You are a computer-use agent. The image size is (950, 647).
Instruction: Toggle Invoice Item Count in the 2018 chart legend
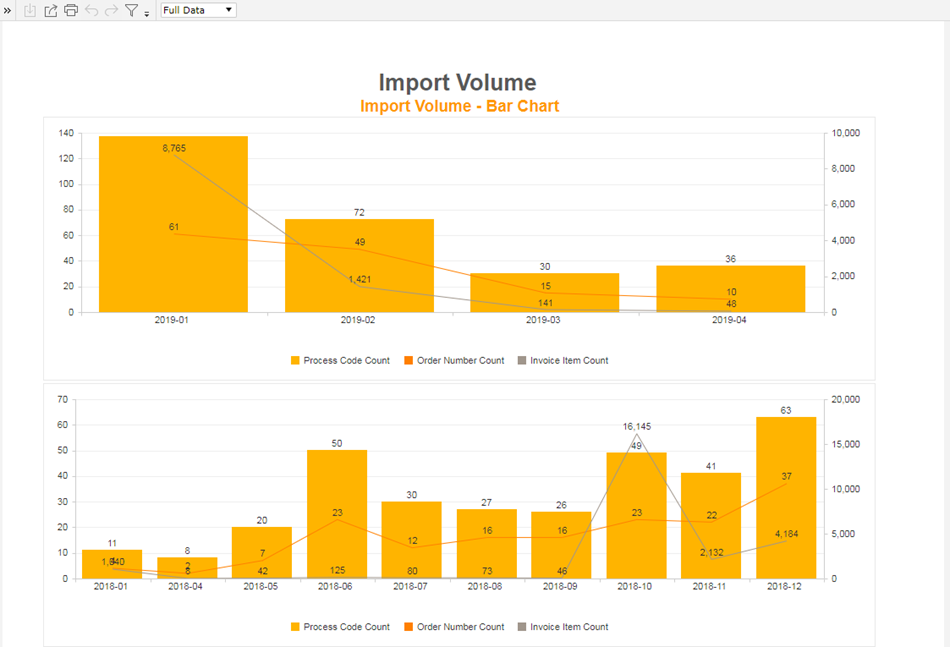pyautogui.click(x=563, y=627)
